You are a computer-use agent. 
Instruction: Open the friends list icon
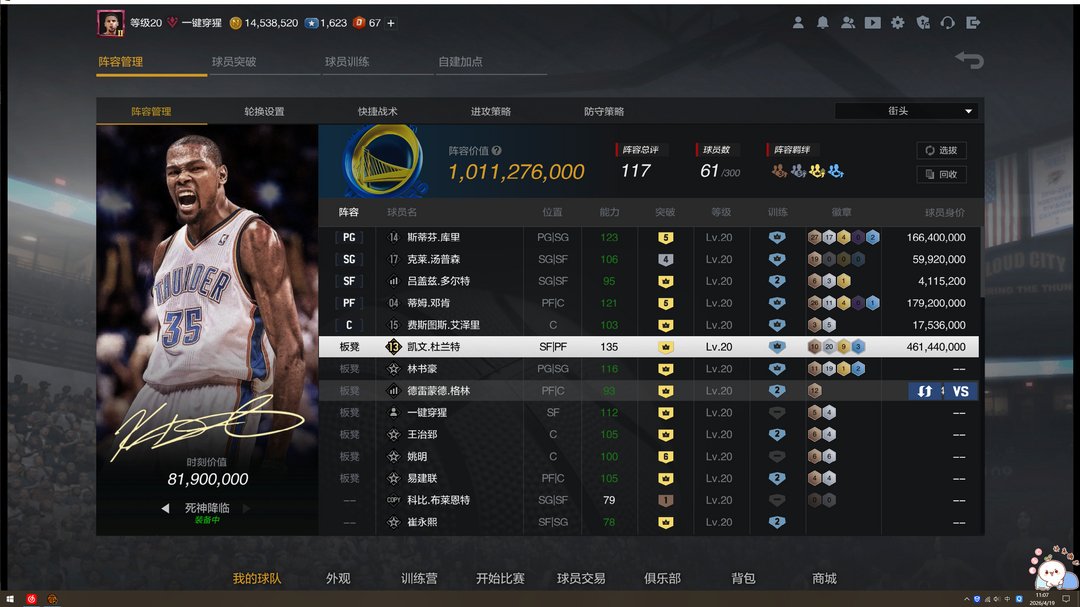(x=848, y=23)
